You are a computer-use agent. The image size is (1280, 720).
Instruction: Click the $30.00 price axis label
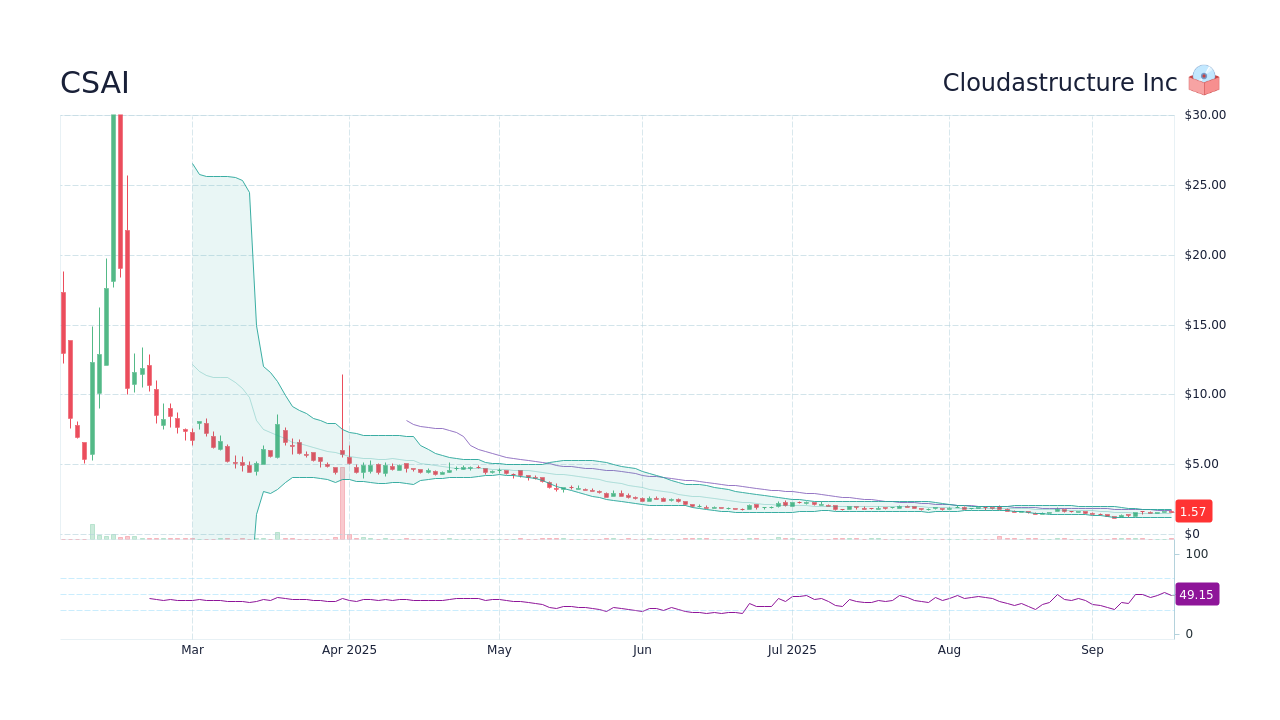point(1200,114)
